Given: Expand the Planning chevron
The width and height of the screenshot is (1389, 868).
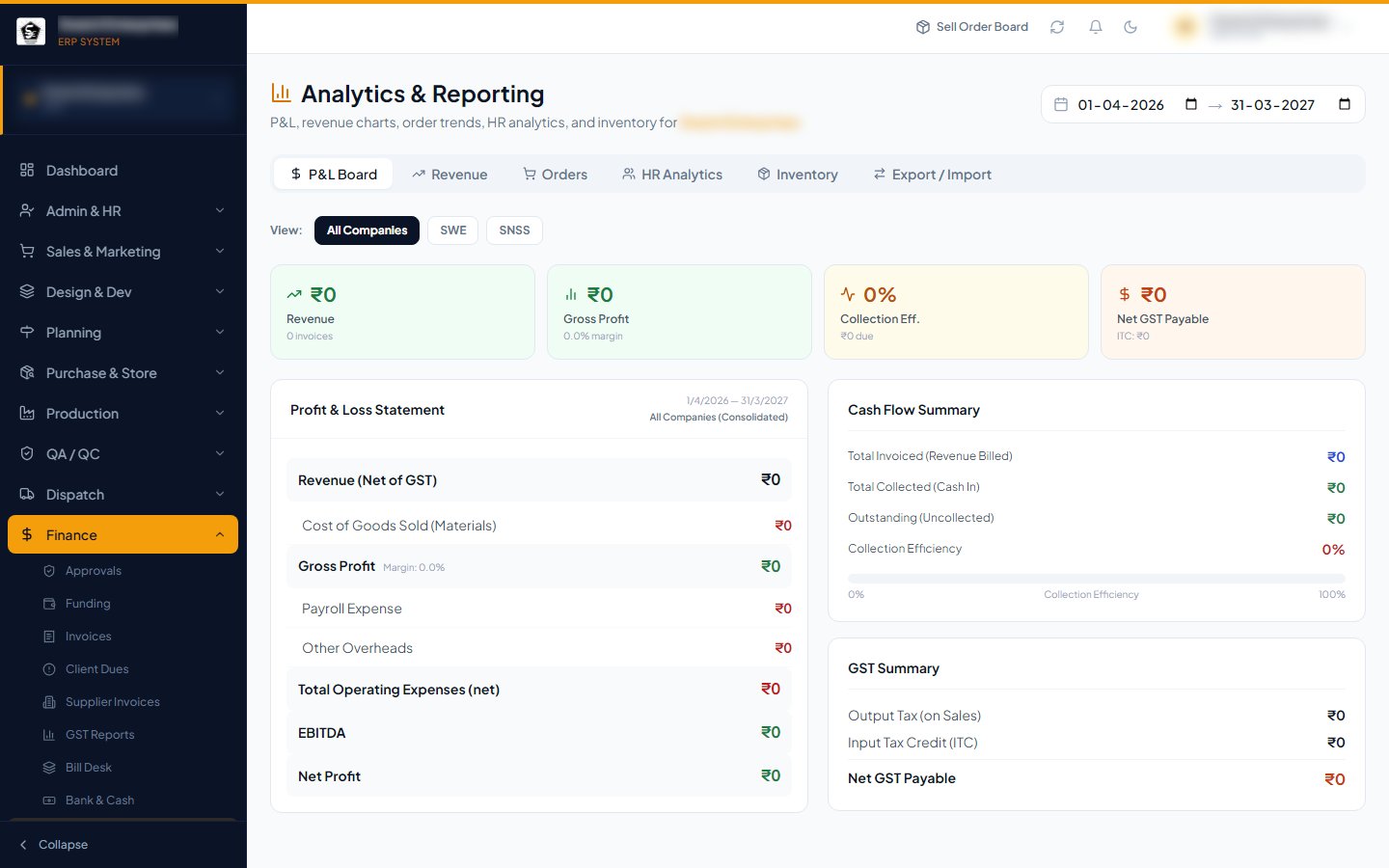Looking at the screenshot, I should [x=220, y=332].
